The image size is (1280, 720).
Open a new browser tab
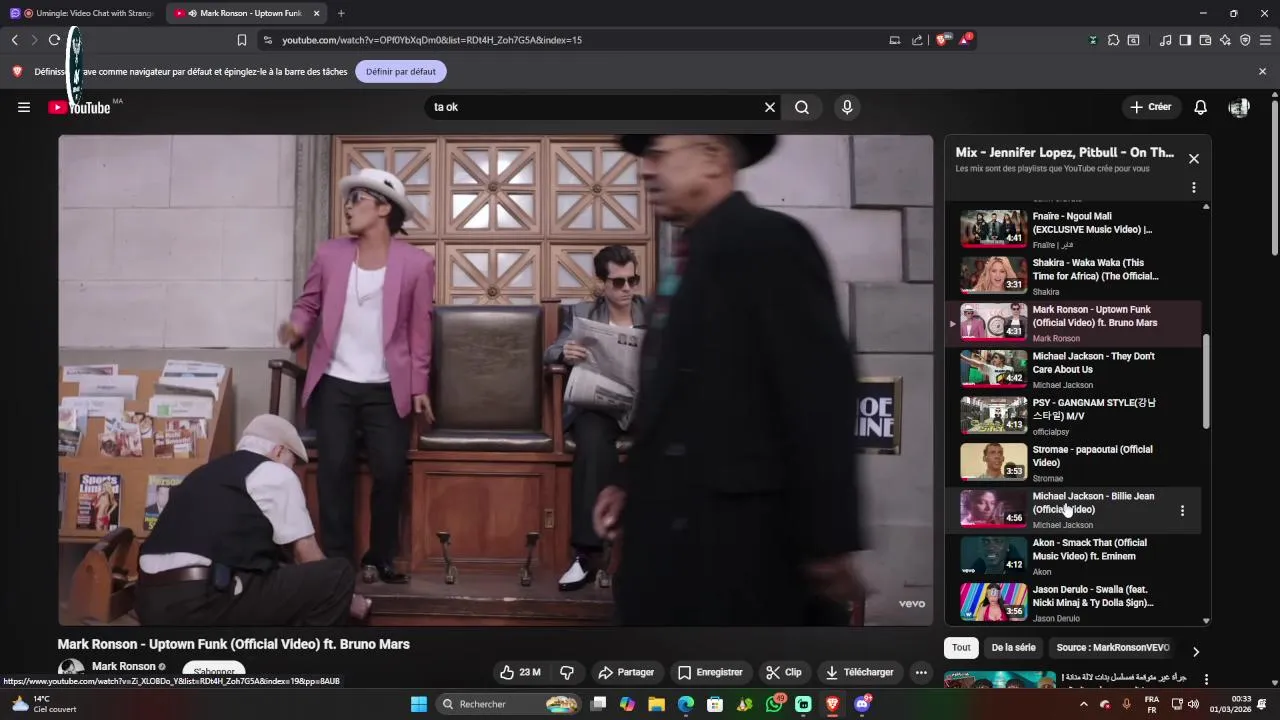click(341, 13)
